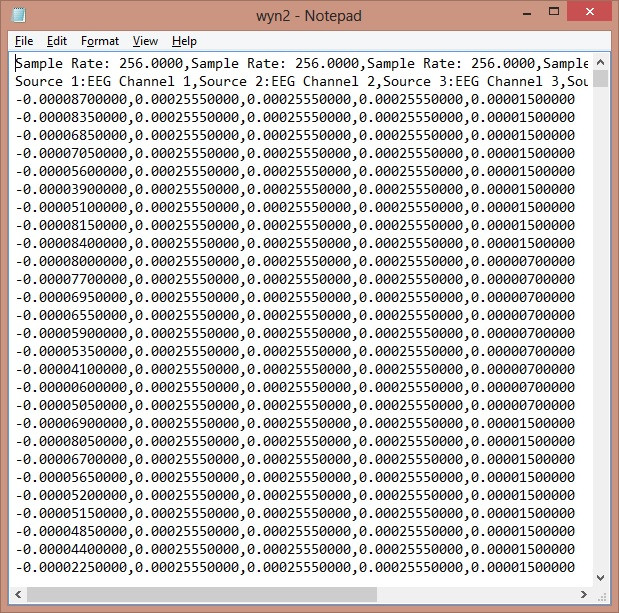This screenshot has height=613, width=619.
Task: Click the vertical scrollbar up arrow
Action: pos(600,62)
